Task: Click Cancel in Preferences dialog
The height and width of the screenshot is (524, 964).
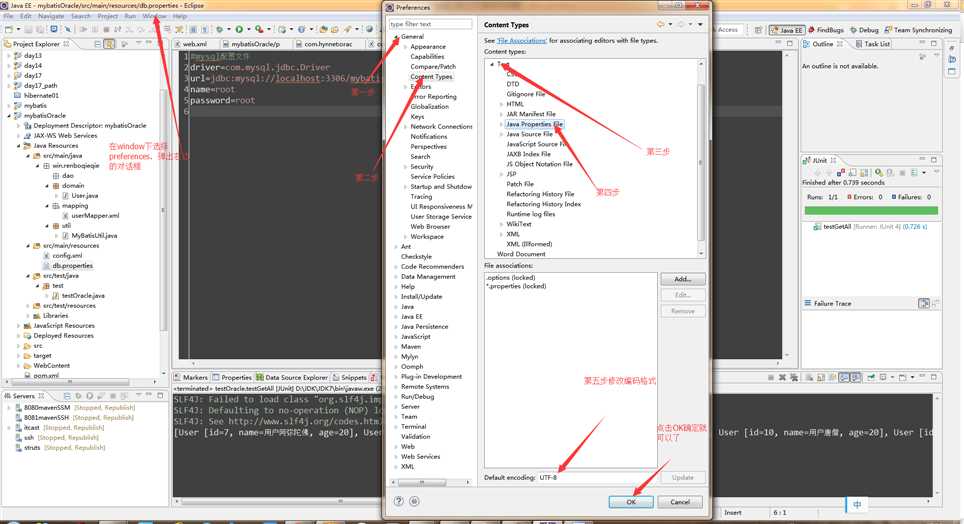Action: tap(680, 502)
